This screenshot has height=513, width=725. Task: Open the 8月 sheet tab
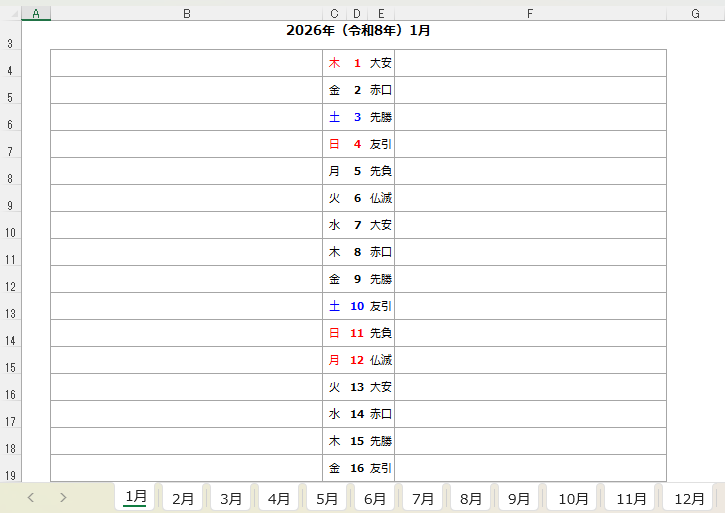coord(471,498)
